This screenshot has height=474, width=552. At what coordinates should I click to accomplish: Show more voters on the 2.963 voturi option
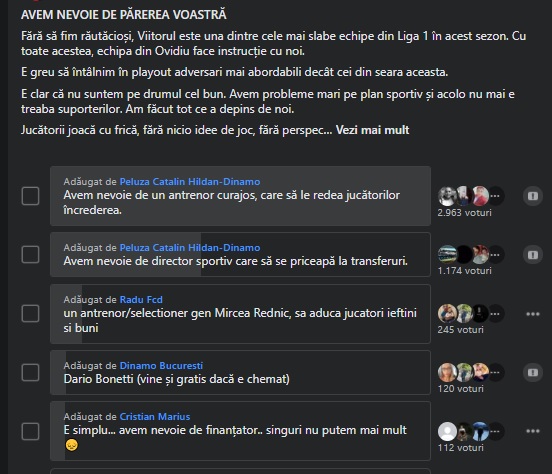pos(495,196)
